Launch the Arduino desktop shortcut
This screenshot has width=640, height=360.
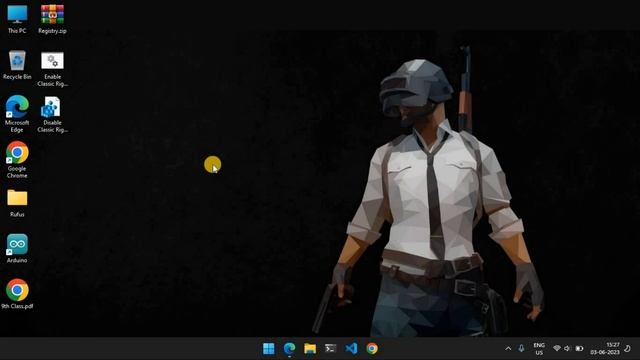tap(17, 248)
